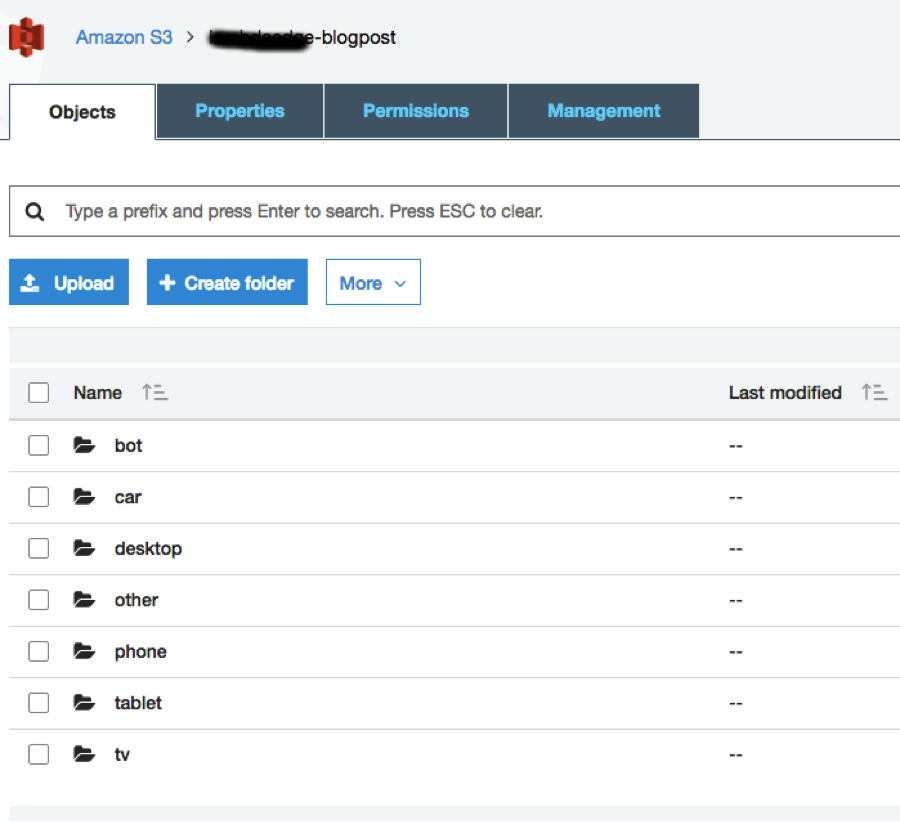Click the Last modified column header label
This screenshot has width=900, height=822.
point(785,393)
